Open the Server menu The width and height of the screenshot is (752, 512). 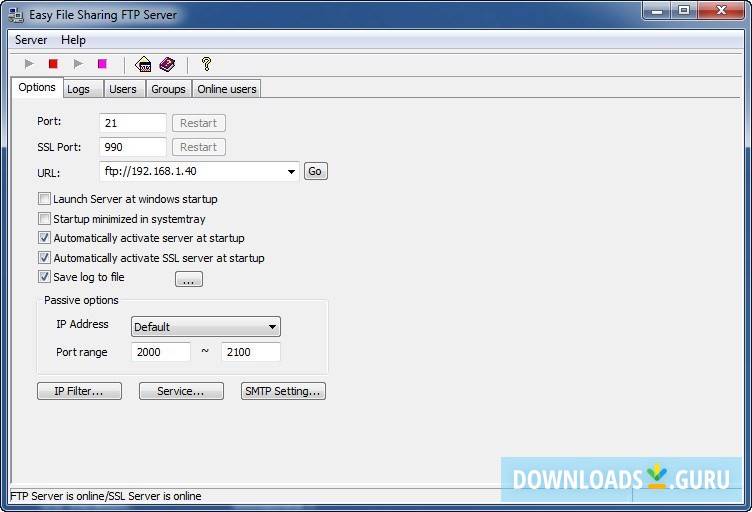coord(31,40)
